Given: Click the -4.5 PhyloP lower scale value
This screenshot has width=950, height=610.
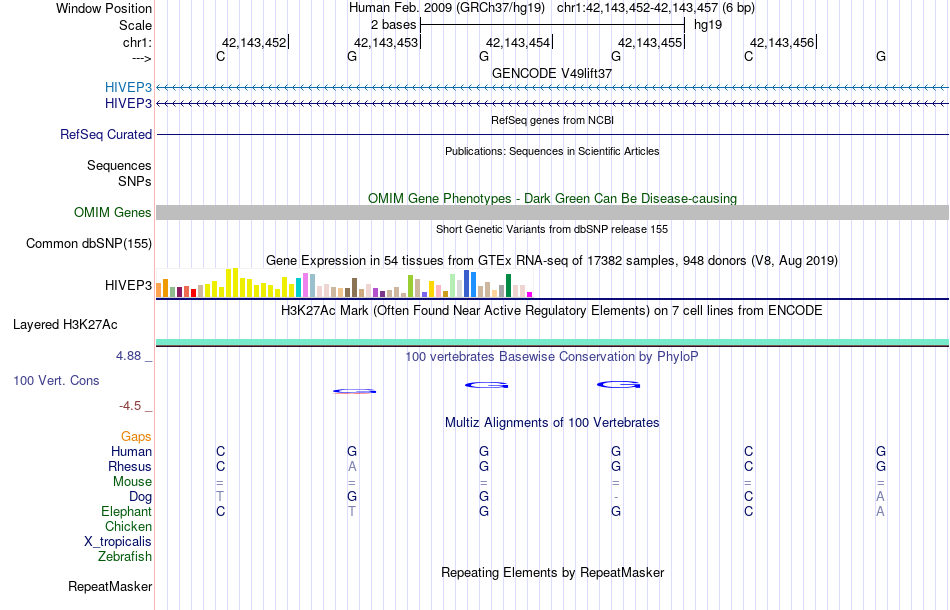Looking at the screenshot, I should click(x=130, y=406).
